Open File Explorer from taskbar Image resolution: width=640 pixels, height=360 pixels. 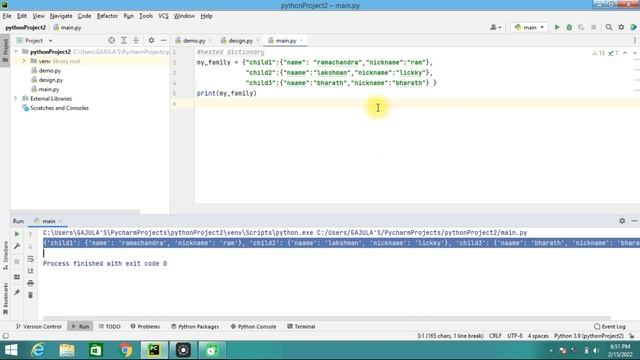tap(67, 350)
